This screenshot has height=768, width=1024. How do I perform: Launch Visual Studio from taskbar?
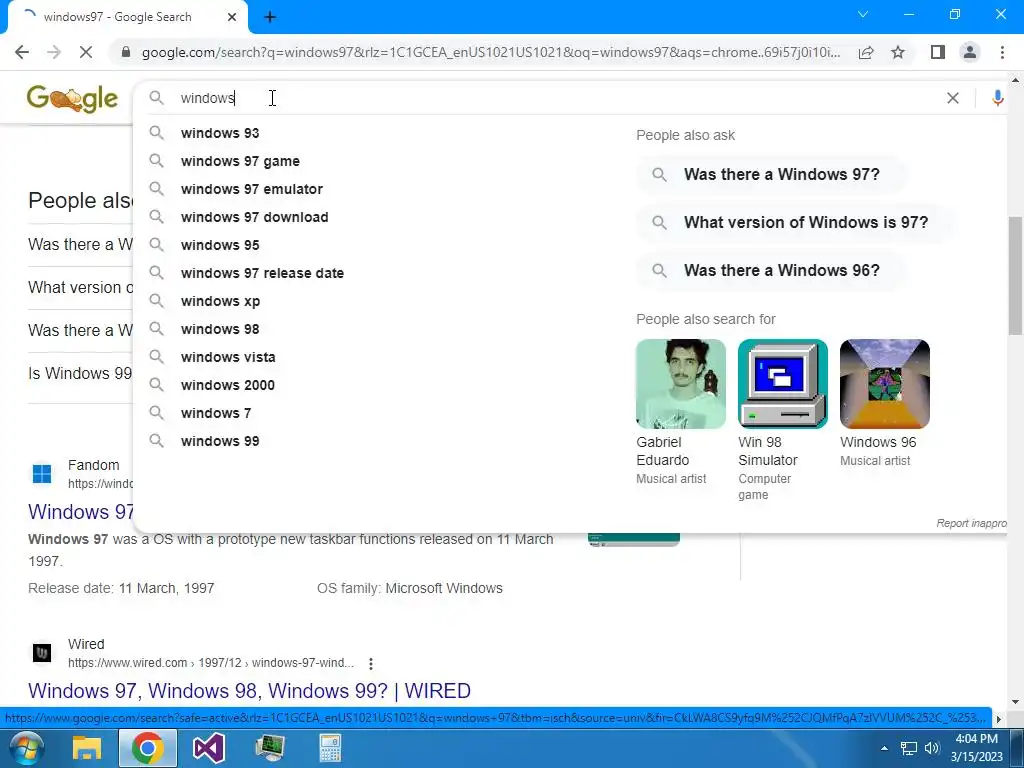click(209, 748)
